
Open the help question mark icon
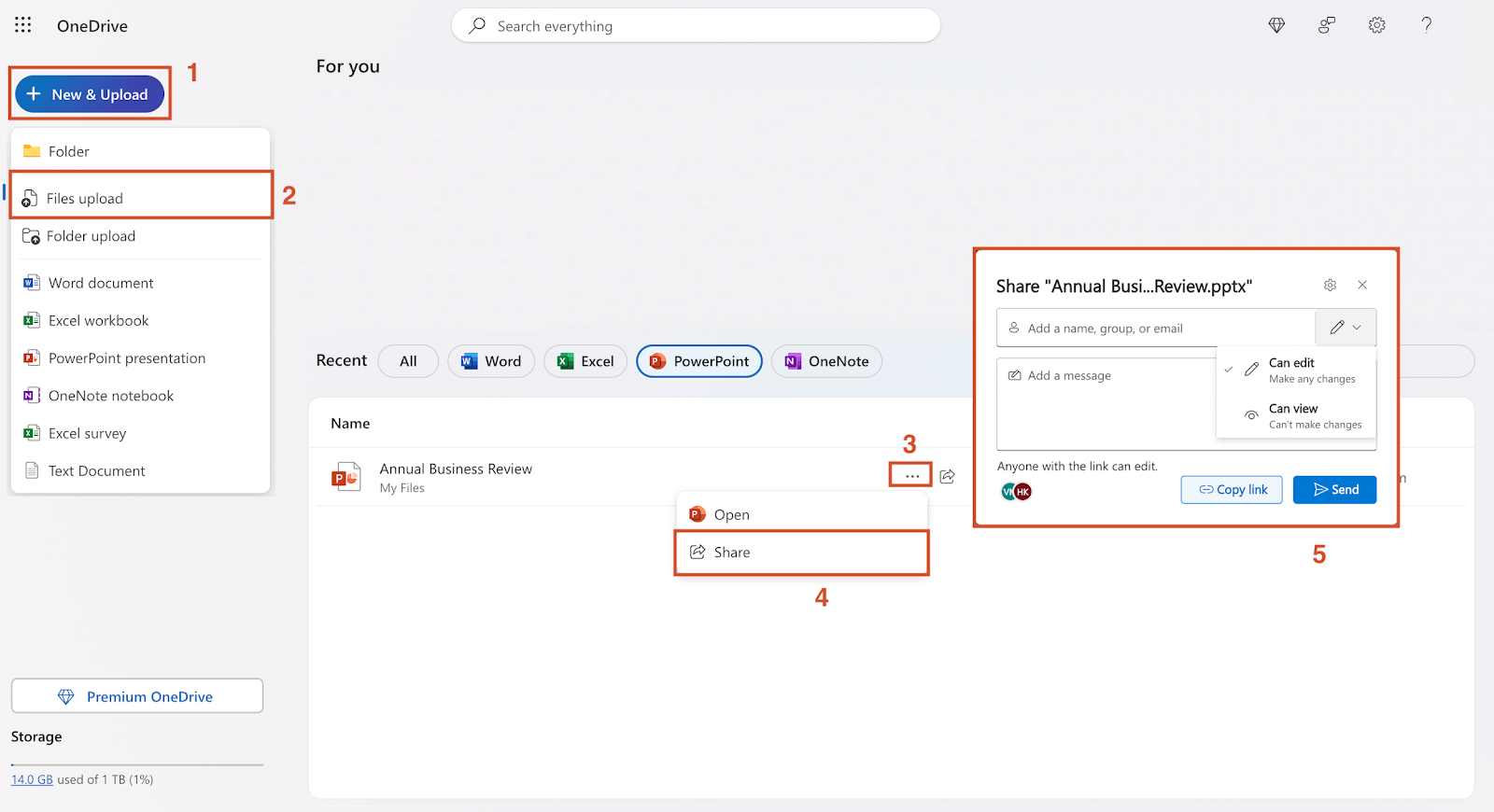[1426, 25]
